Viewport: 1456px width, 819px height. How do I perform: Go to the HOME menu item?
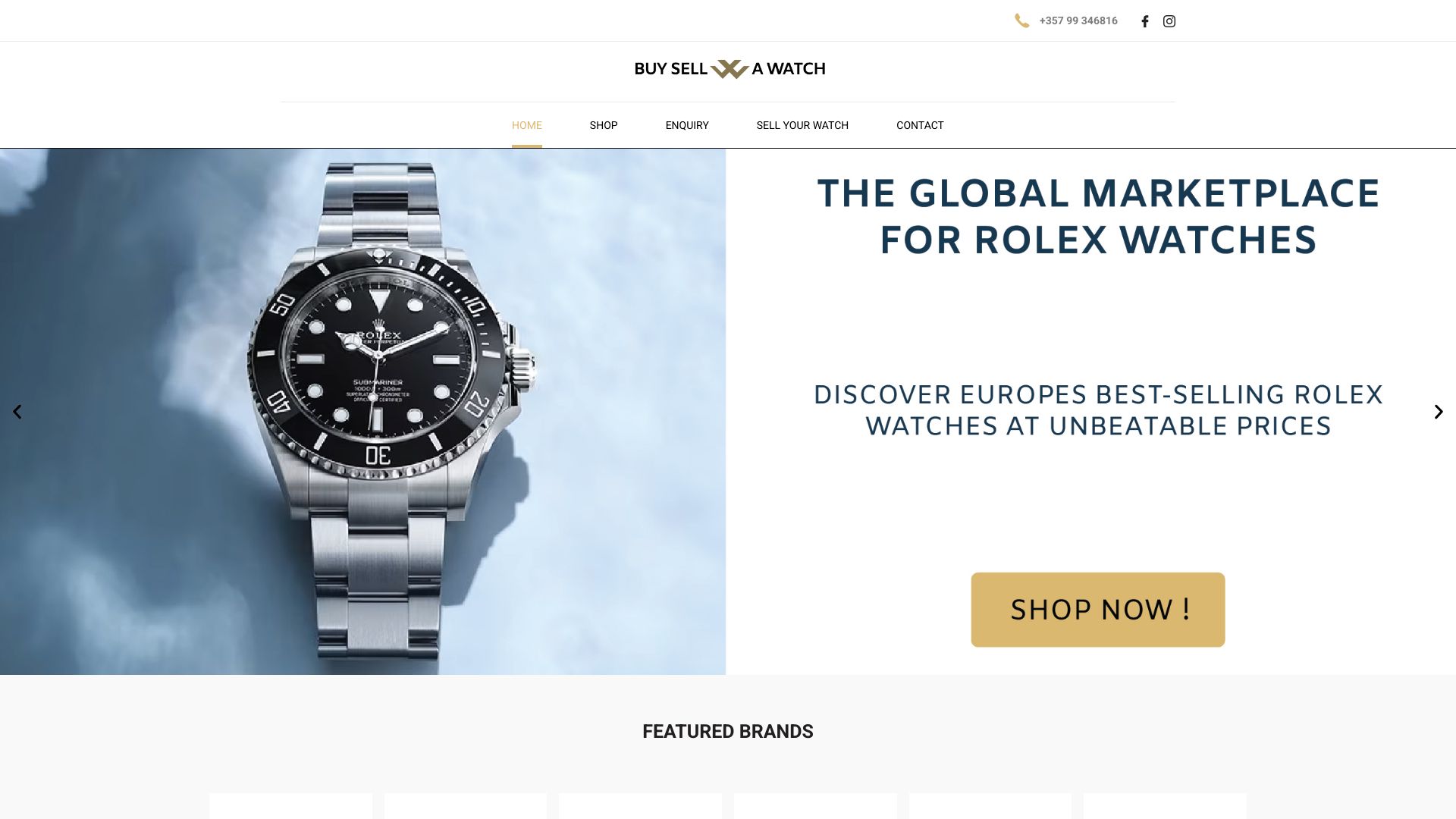526,125
